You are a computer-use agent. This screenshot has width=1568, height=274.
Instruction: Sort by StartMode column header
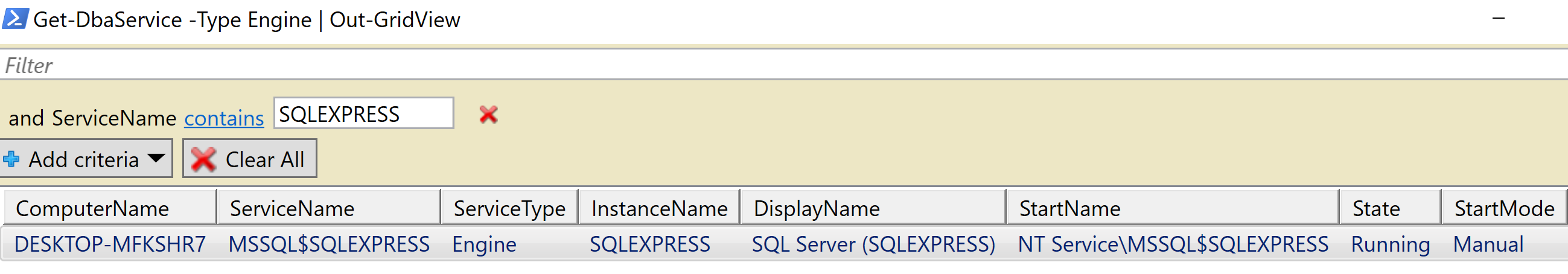(x=1503, y=209)
